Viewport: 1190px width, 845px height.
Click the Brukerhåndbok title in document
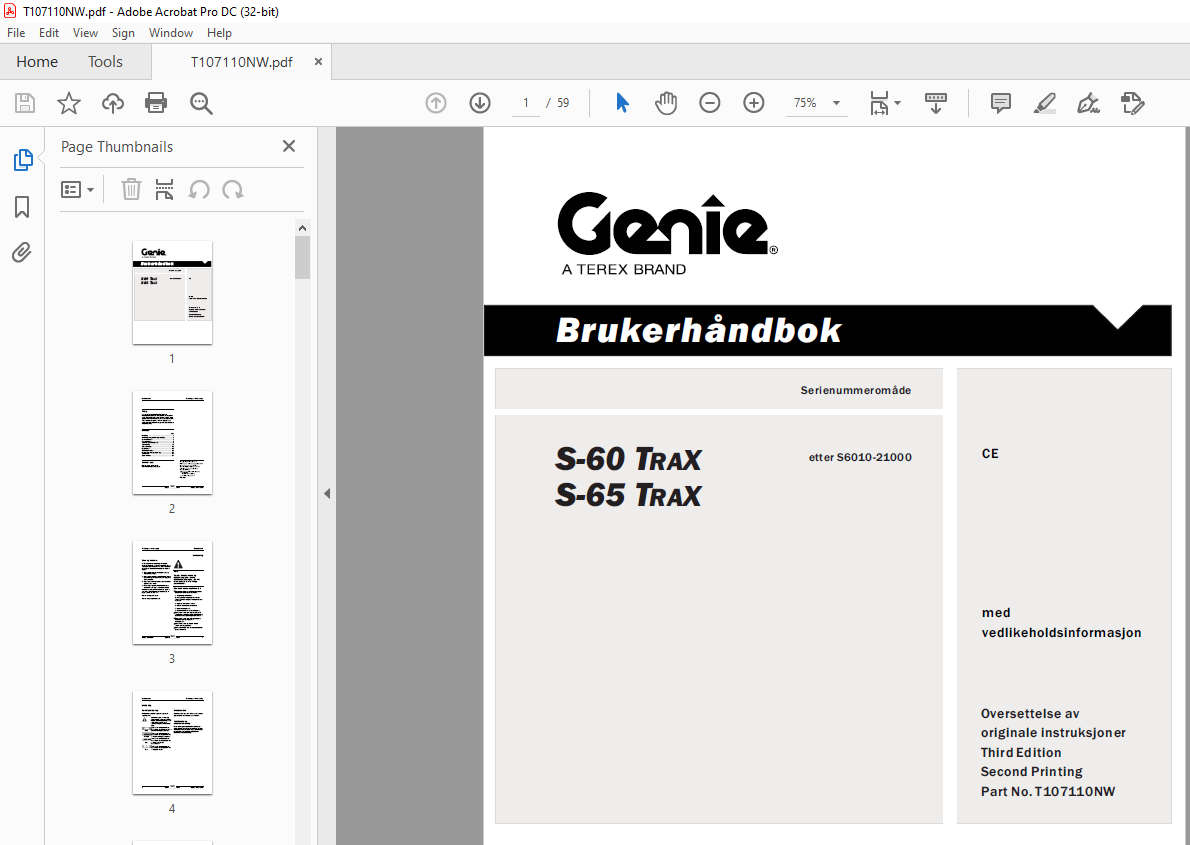698,330
